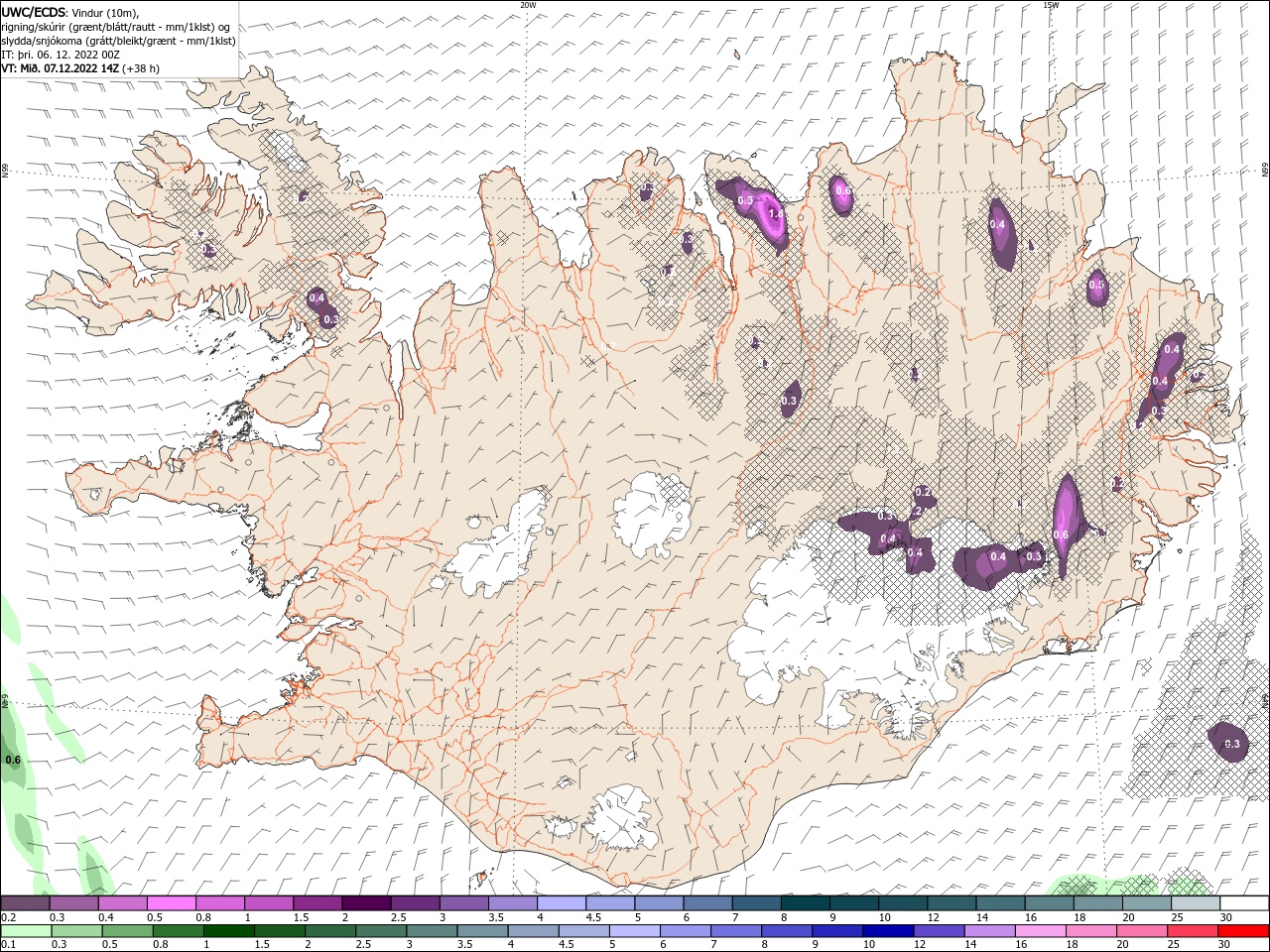Click the 0.5 label on the round northeast snow blob
1270x952 pixels.
[1096, 286]
